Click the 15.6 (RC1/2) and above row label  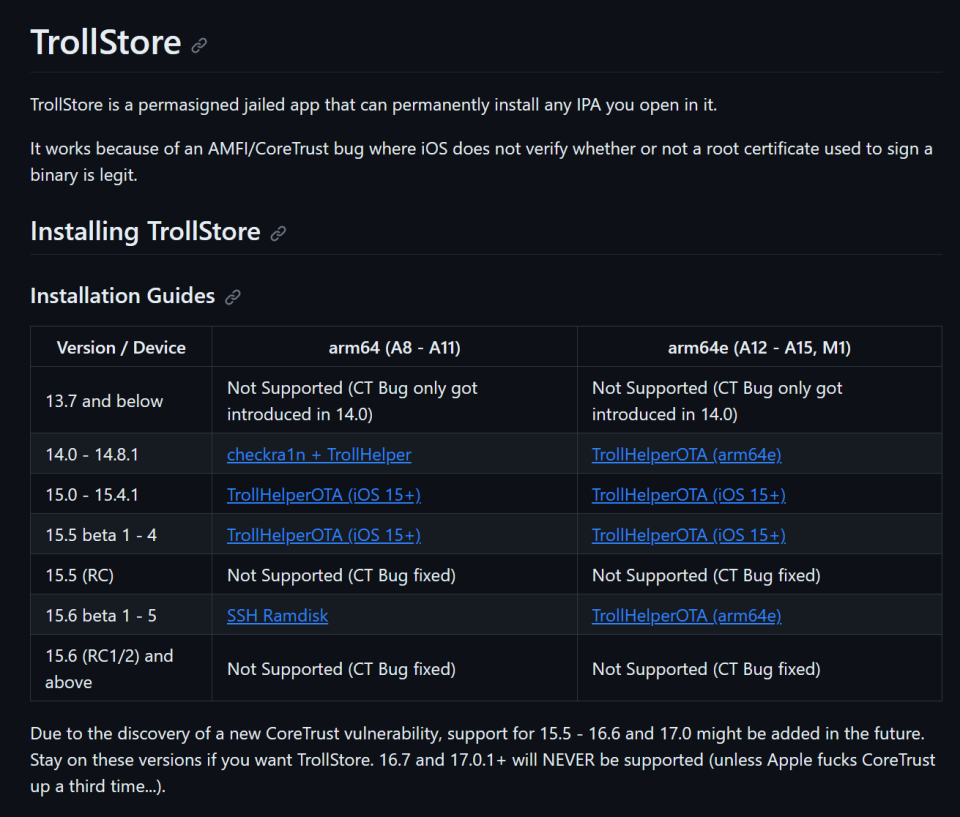[109, 669]
